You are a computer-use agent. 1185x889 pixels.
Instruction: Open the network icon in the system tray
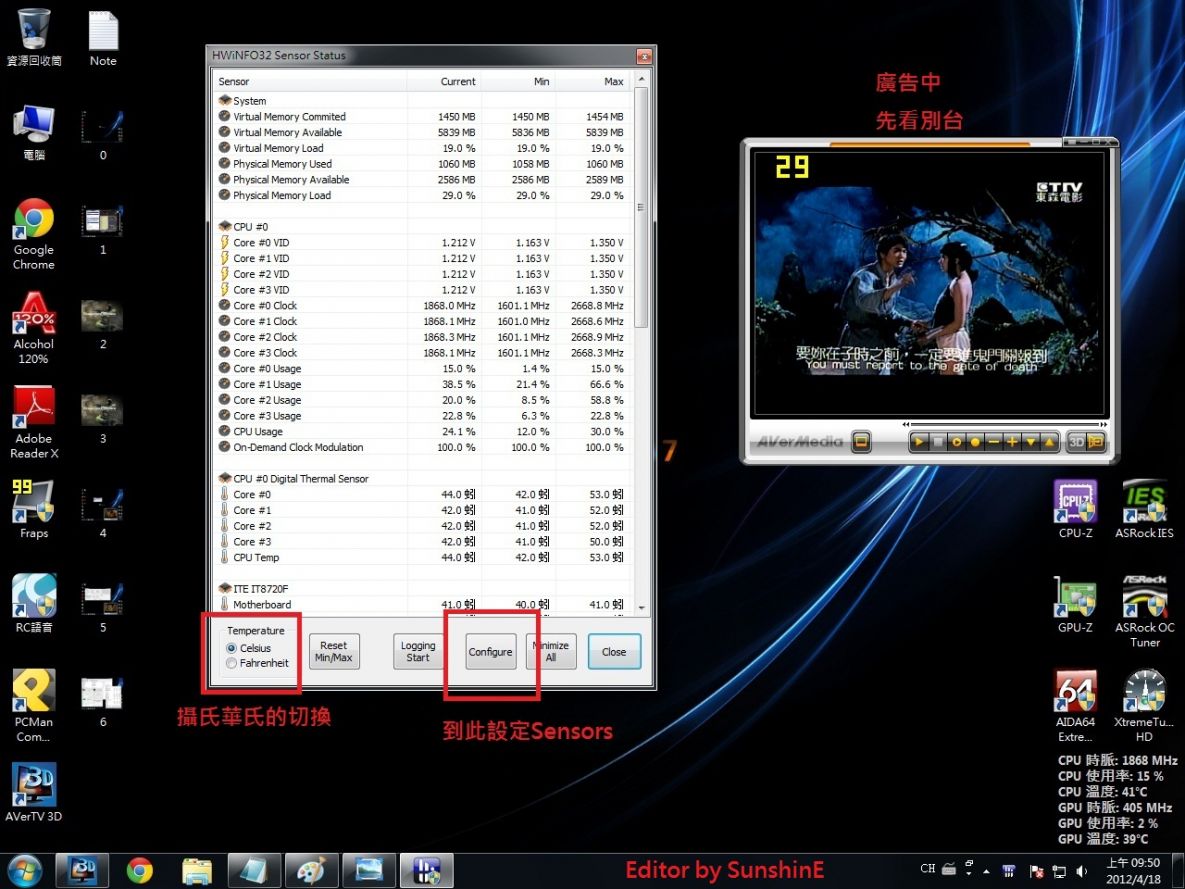pos(1060,871)
